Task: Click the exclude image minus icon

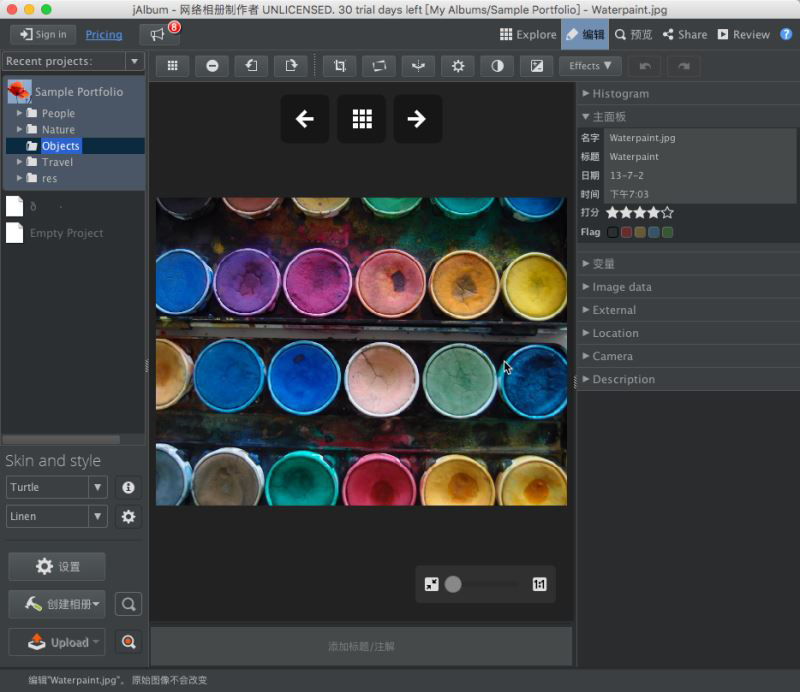Action: (x=212, y=66)
